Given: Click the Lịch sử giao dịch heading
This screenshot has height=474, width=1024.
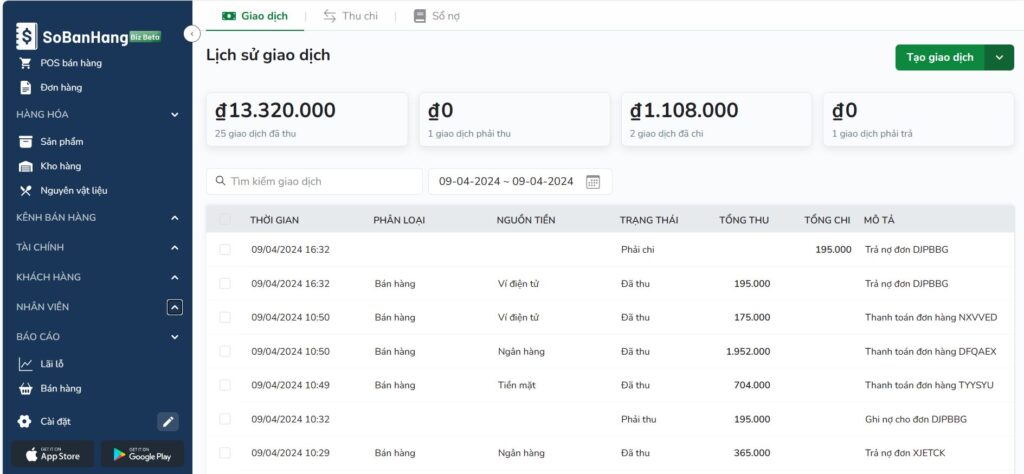Looking at the screenshot, I should (268, 55).
